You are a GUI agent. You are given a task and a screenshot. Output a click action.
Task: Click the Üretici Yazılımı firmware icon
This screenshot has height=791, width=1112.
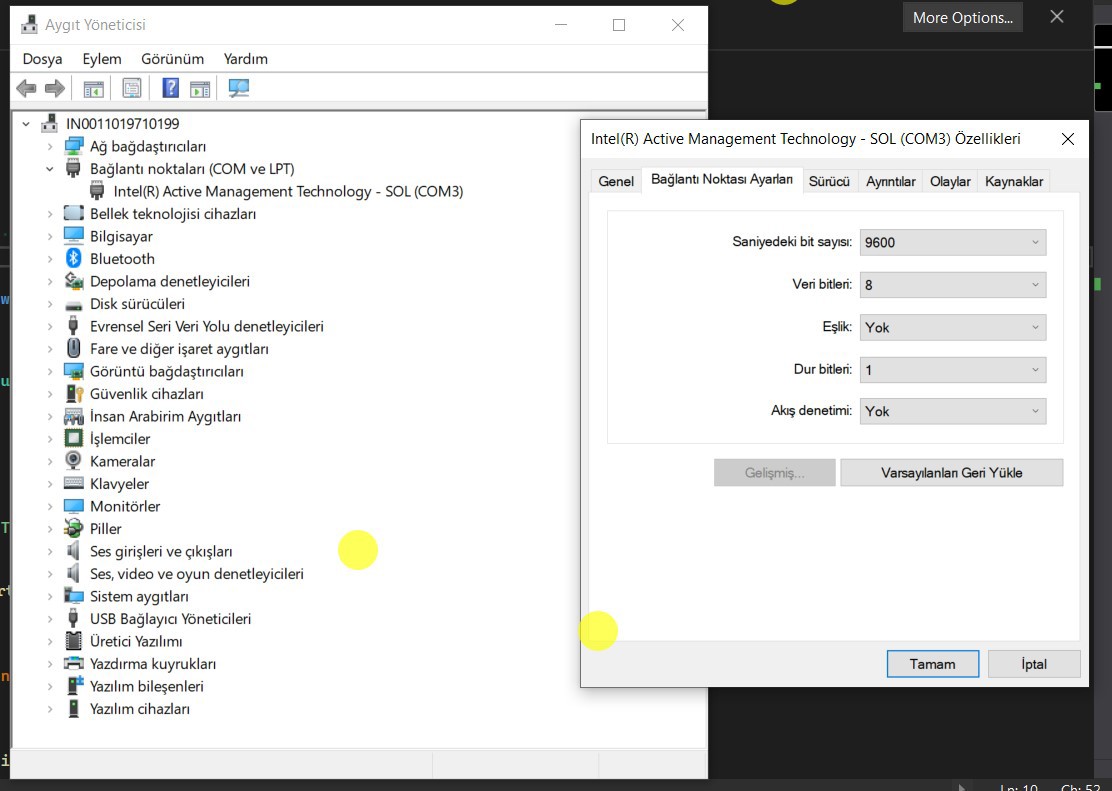(x=73, y=641)
